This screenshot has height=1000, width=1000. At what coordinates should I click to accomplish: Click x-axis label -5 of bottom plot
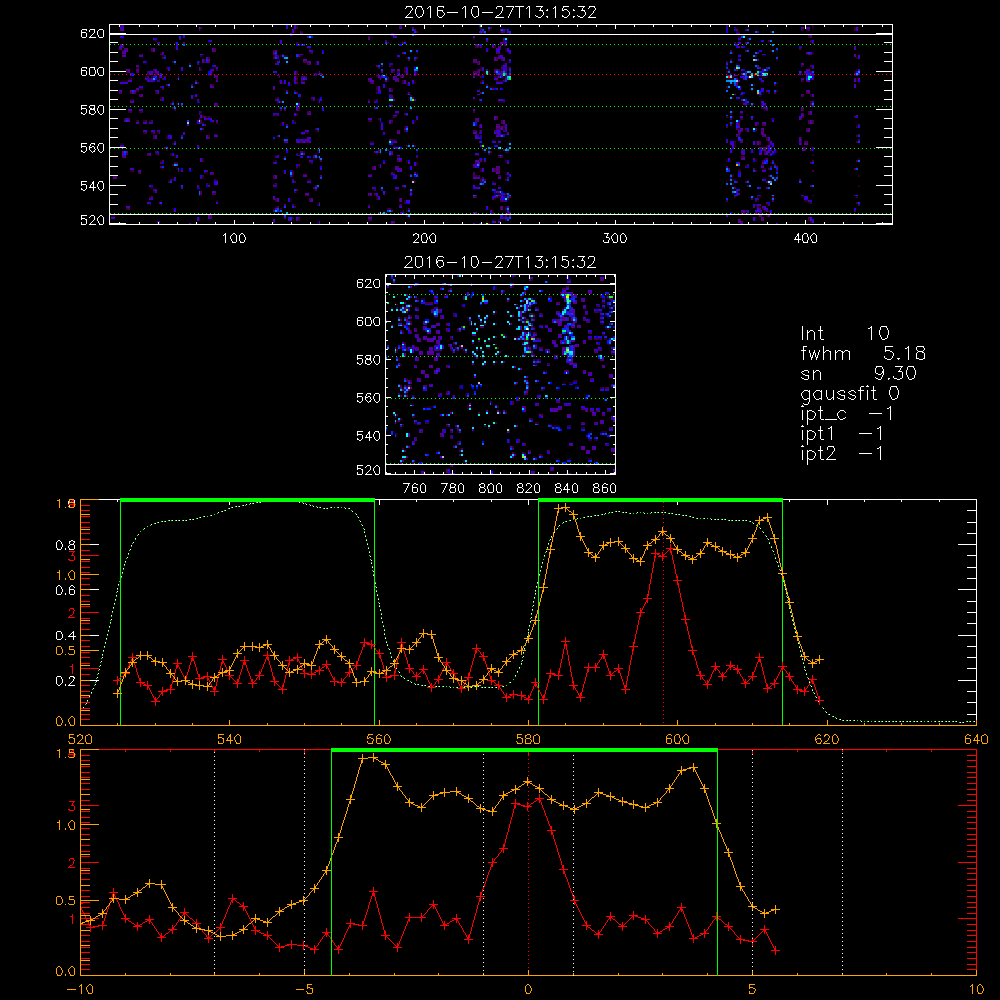tap(305, 989)
